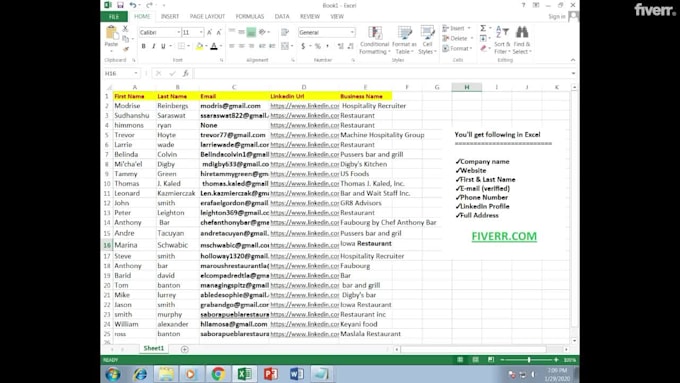
Task: Toggle Wrap Text
Action: point(285,33)
